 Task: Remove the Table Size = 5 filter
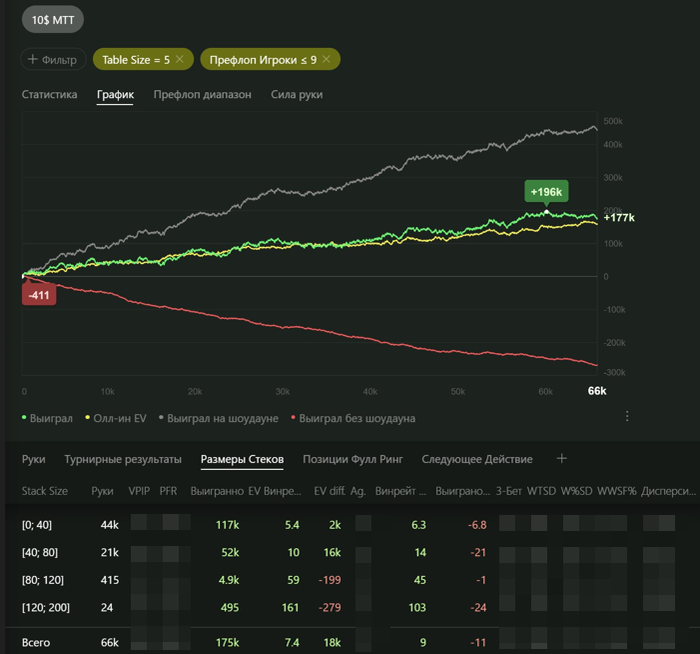[x=179, y=59]
